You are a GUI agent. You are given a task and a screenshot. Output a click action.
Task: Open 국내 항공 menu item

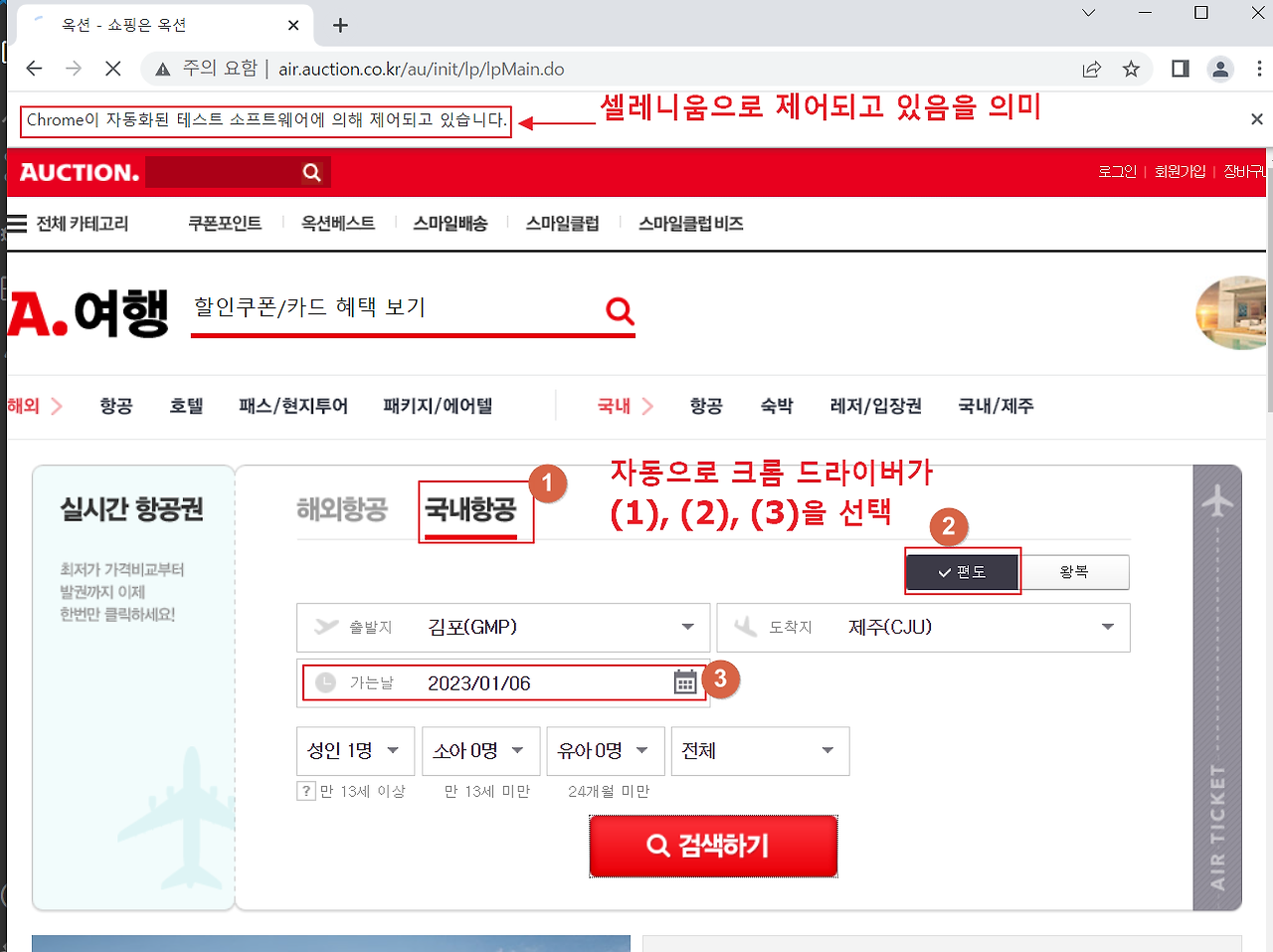tap(706, 406)
